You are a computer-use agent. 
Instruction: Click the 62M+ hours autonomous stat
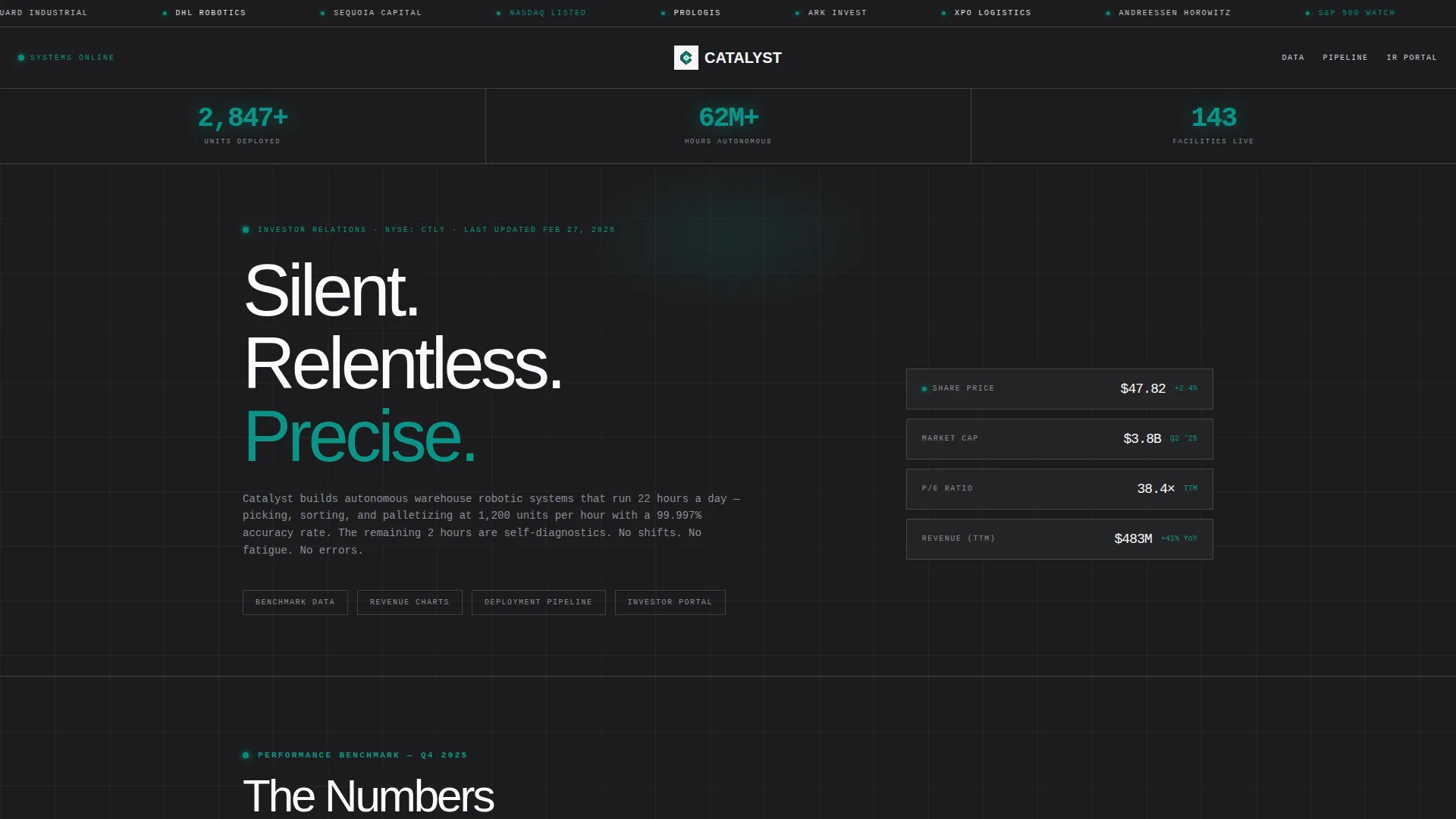coord(728,126)
